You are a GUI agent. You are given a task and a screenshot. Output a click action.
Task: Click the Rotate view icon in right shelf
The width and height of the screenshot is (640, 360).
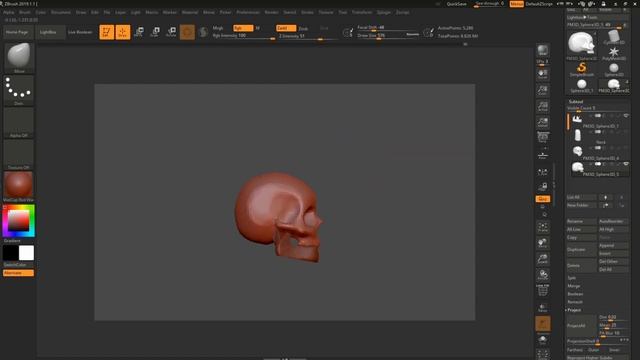tap(542, 275)
